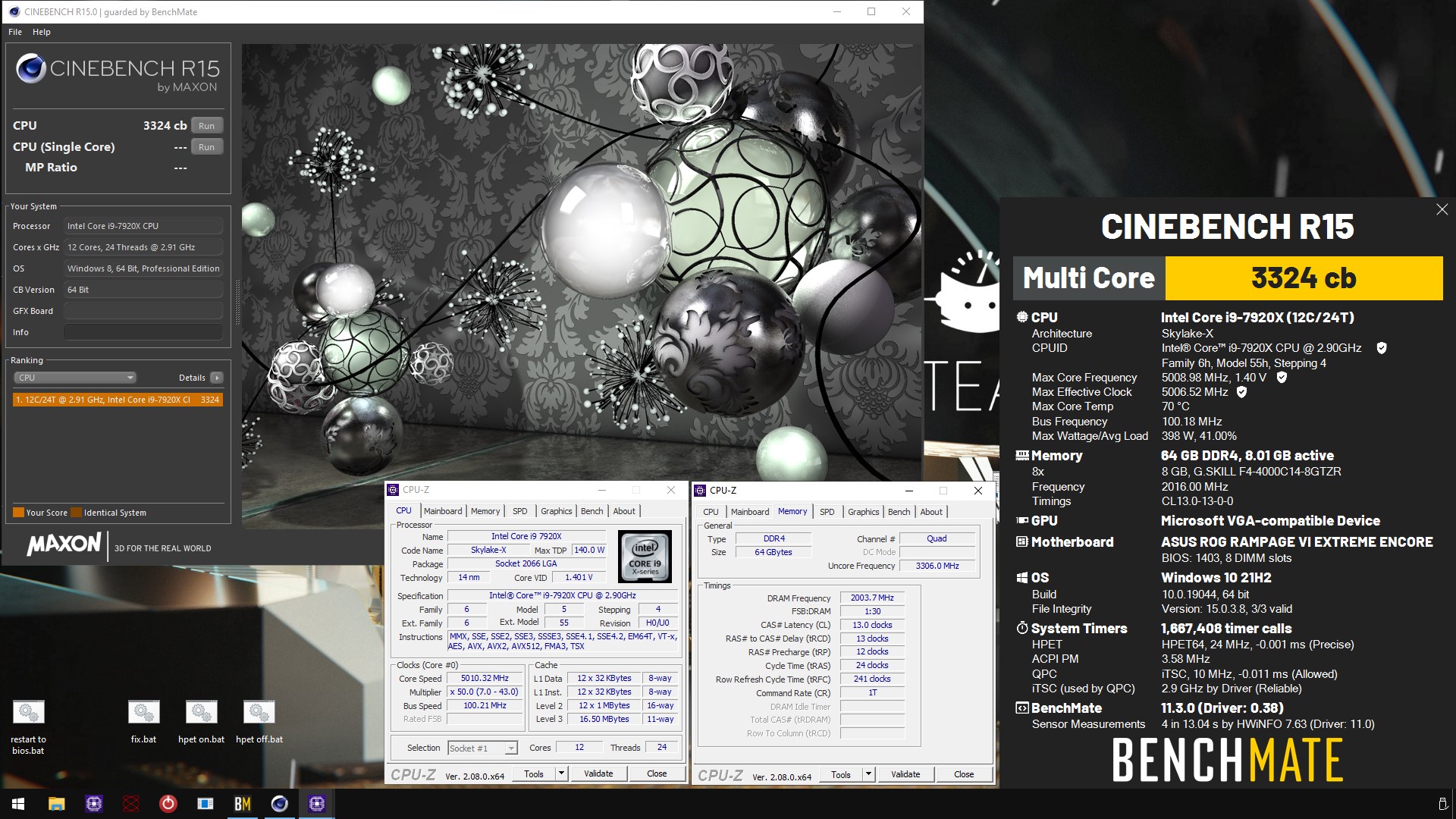1456x819 pixels.
Task: Run the CPU Single Core test
Action: click(x=206, y=147)
